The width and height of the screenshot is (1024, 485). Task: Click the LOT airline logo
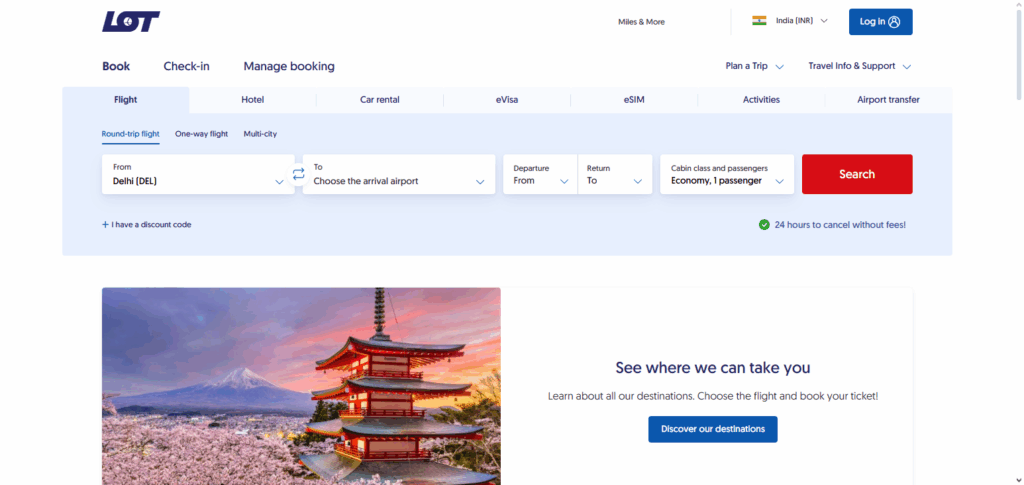131,21
